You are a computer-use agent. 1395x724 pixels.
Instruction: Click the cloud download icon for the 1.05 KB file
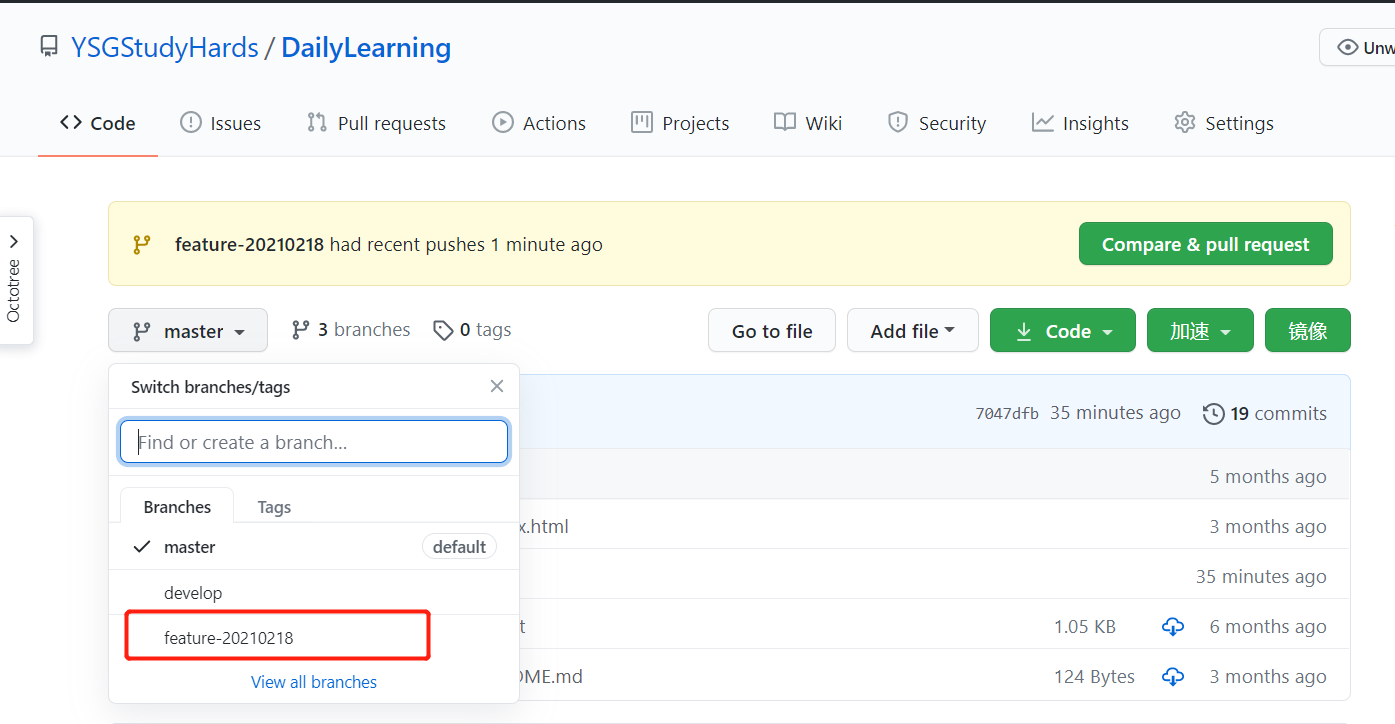tap(1173, 627)
